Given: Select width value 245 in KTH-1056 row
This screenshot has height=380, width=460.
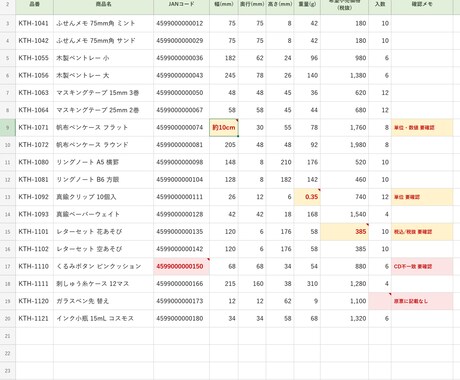Looking at the screenshot, I should 224,75.
